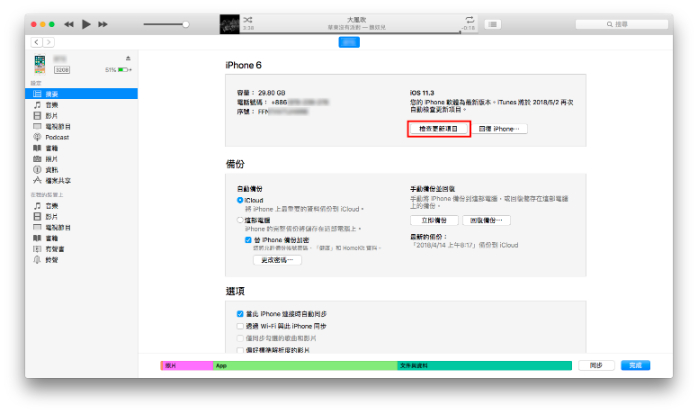This screenshot has height=414, width=698.
Task: Toggle the iPhone backup encryption checkbox
Action: coord(248,240)
